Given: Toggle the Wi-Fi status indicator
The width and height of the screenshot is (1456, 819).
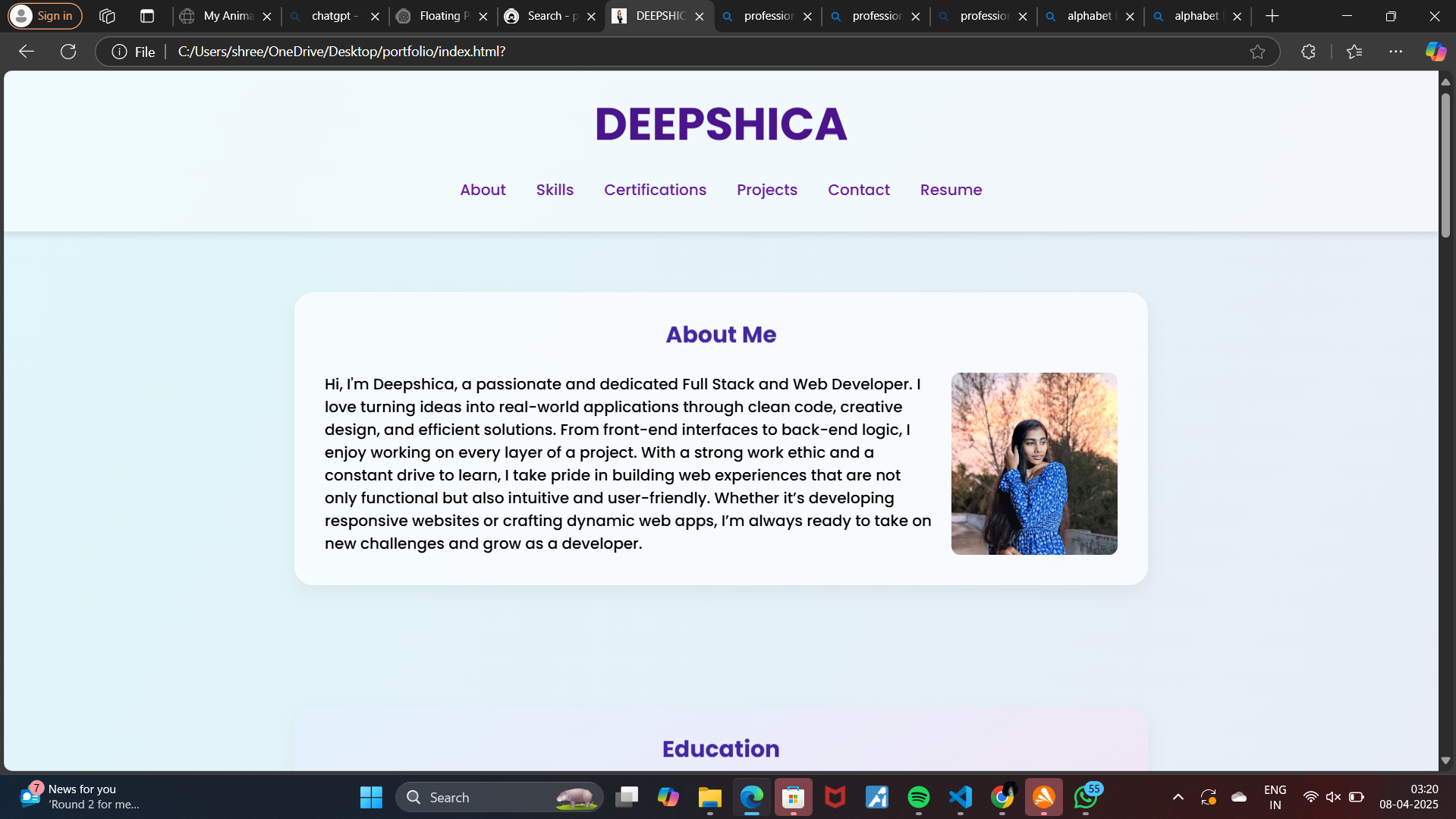Looking at the screenshot, I should pyautogui.click(x=1310, y=797).
